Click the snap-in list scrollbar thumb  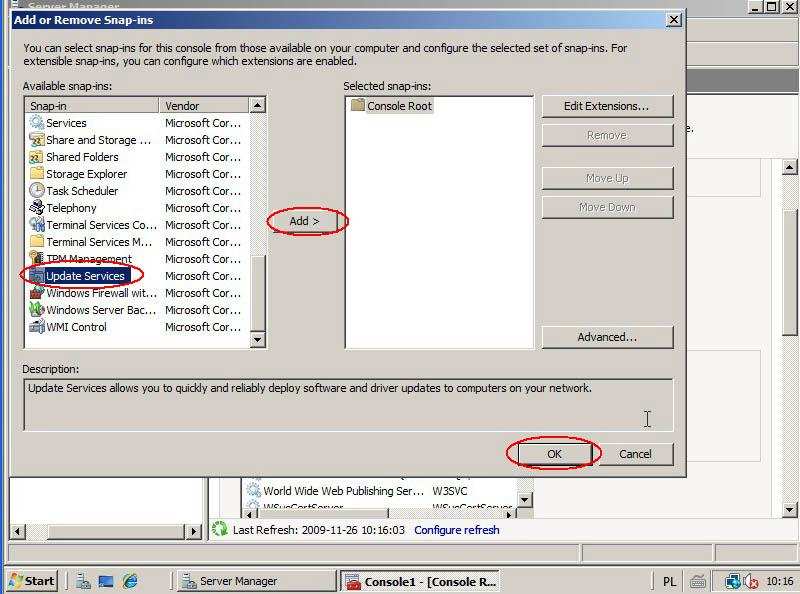click(258, 293)
